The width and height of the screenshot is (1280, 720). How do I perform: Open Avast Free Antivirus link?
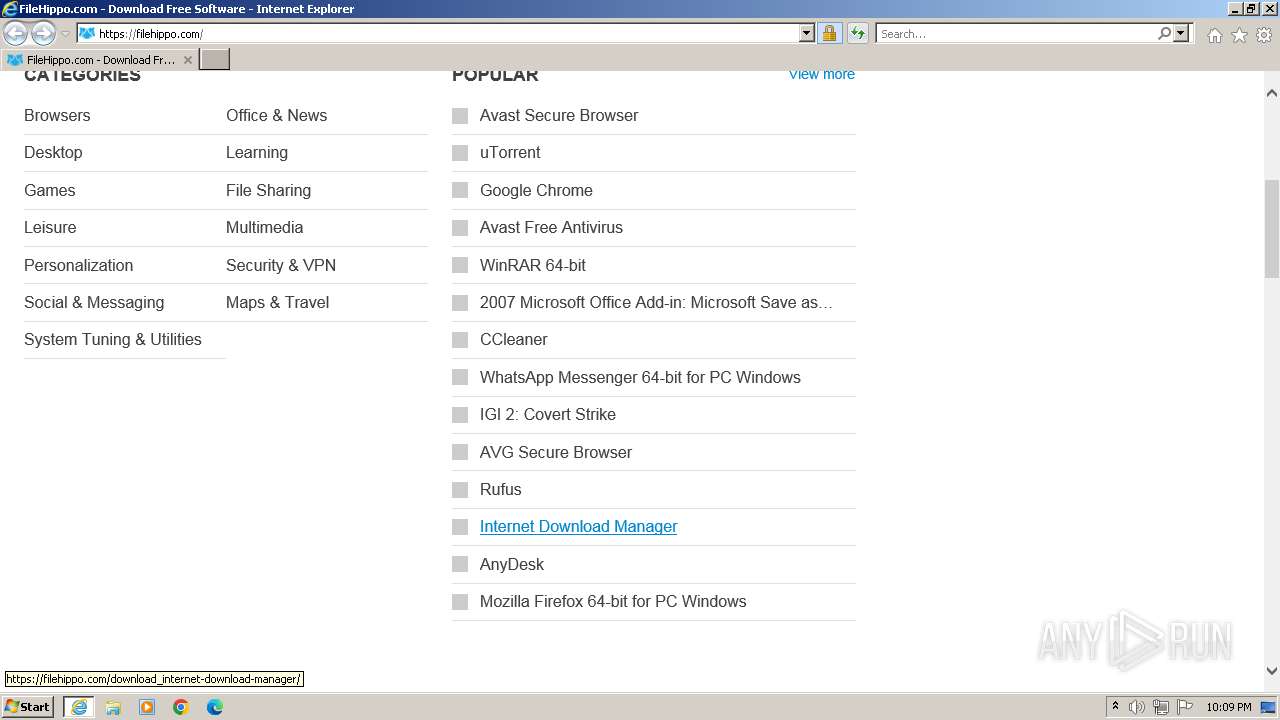coord(551,227)
